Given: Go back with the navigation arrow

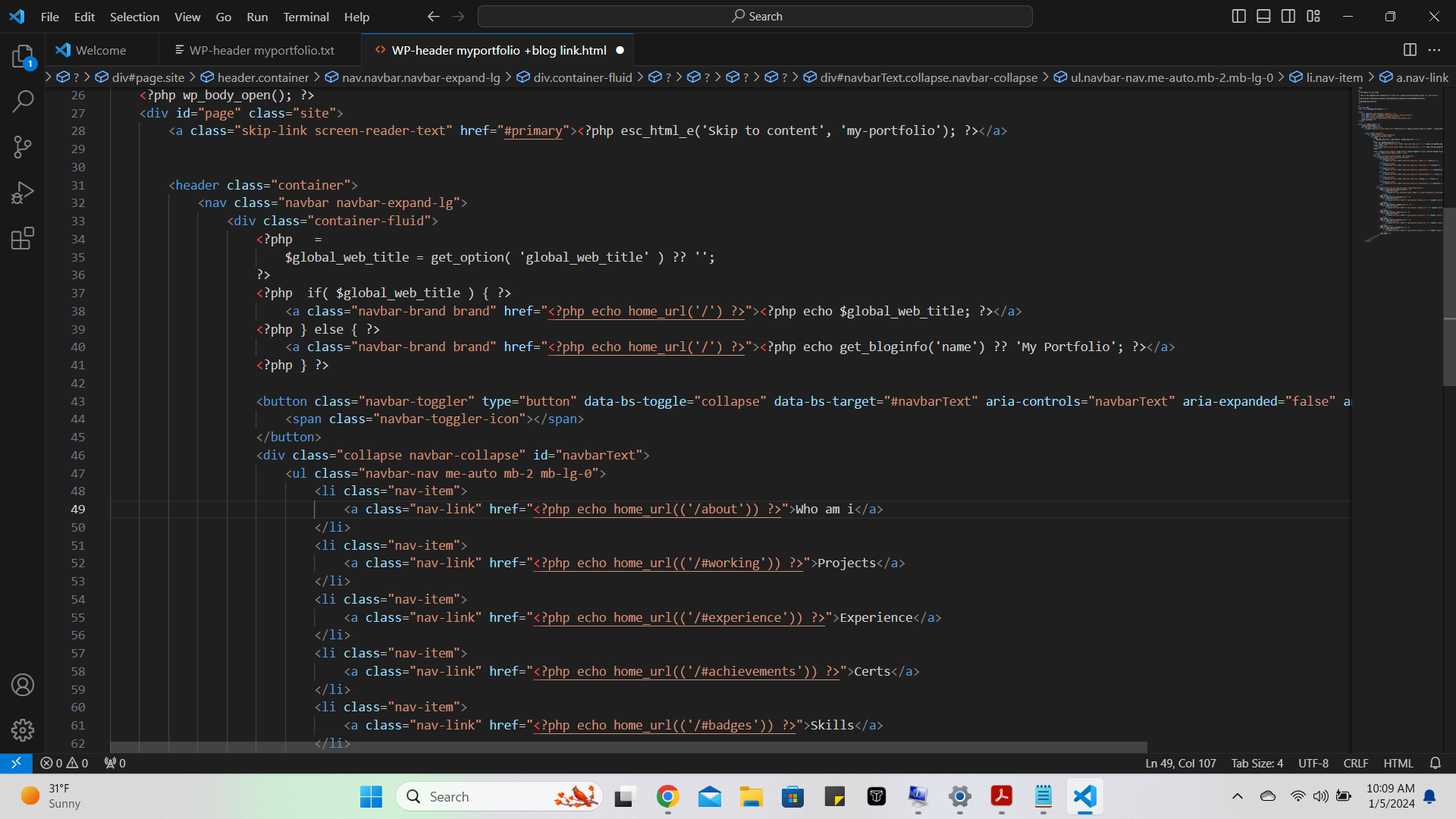Looking at the screenshot, I should pos(433,17).
